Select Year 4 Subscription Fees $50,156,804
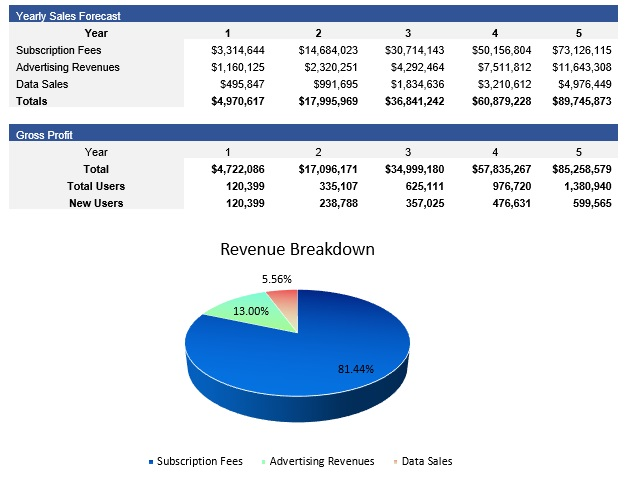This screenshot has height=478, width=630. coord(501,50)
